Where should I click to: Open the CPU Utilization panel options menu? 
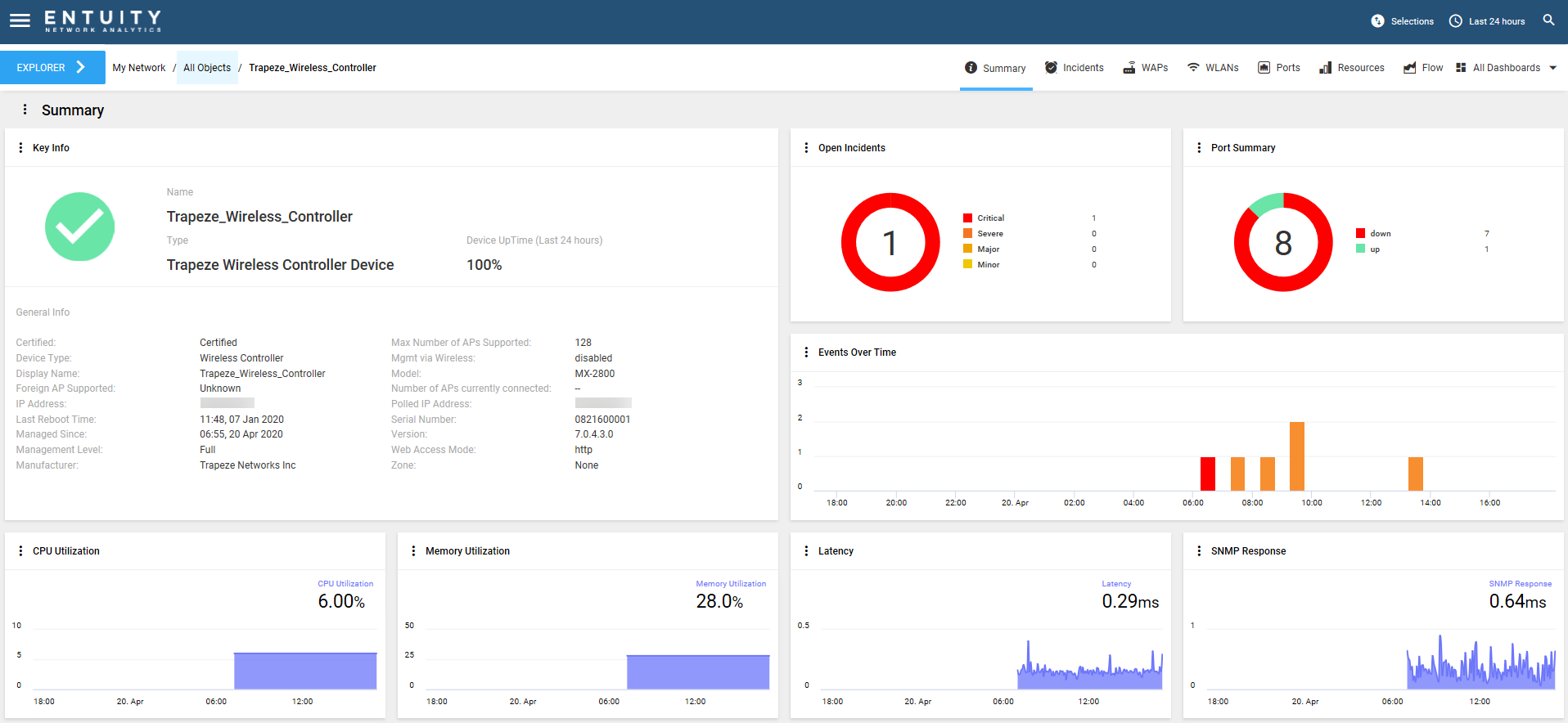click(20, 551)
